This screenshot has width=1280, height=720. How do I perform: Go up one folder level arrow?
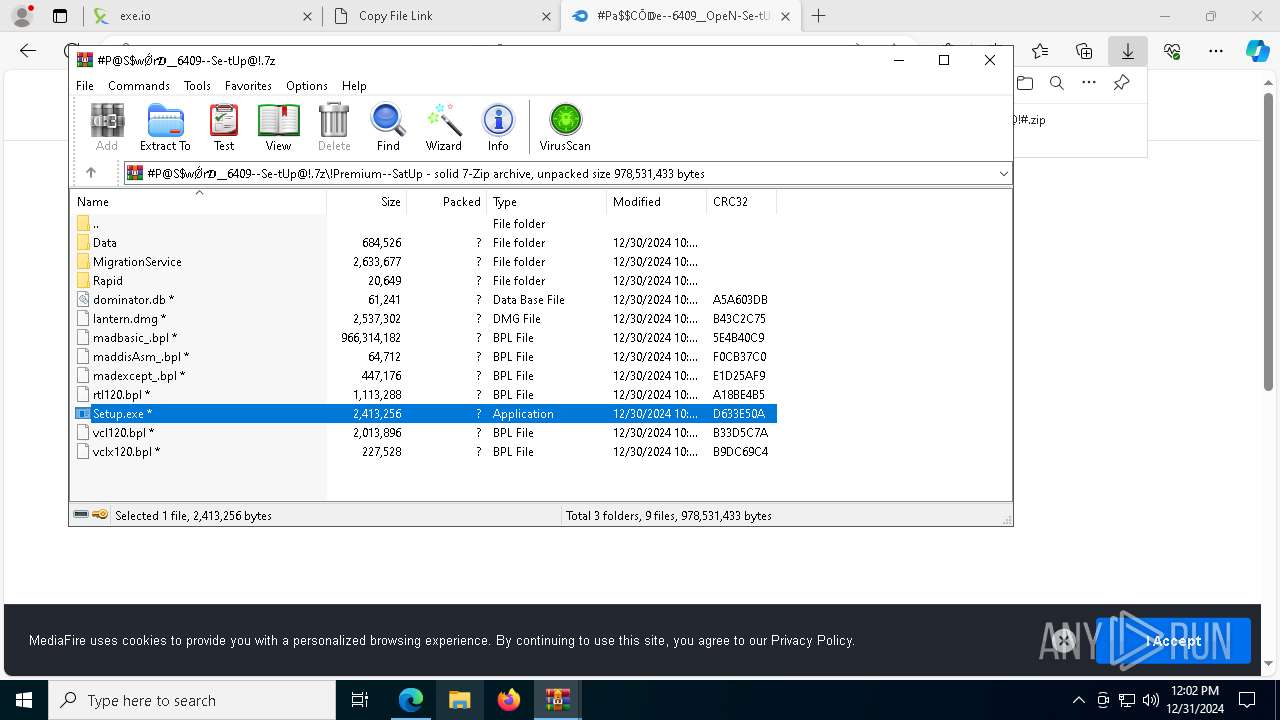tap(91, 173)
